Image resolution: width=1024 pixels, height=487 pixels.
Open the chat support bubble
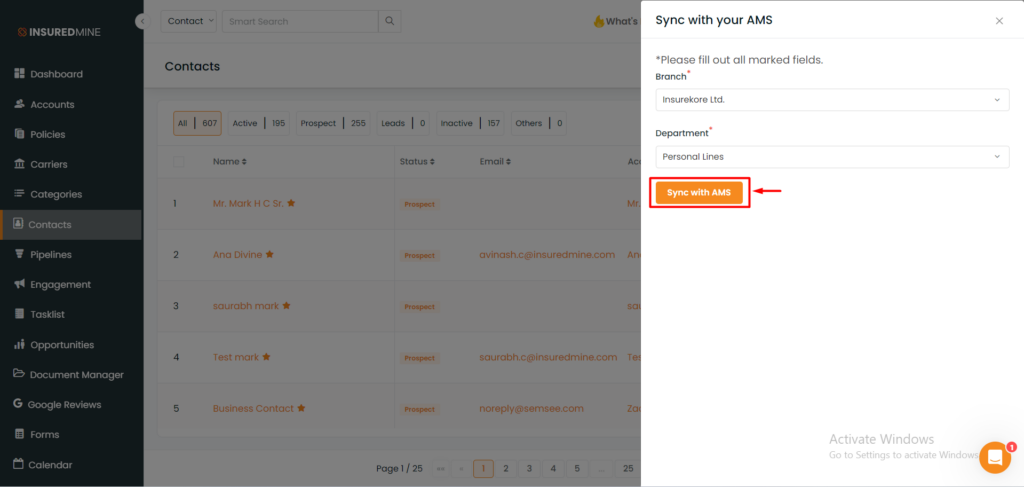click(995, 458)
